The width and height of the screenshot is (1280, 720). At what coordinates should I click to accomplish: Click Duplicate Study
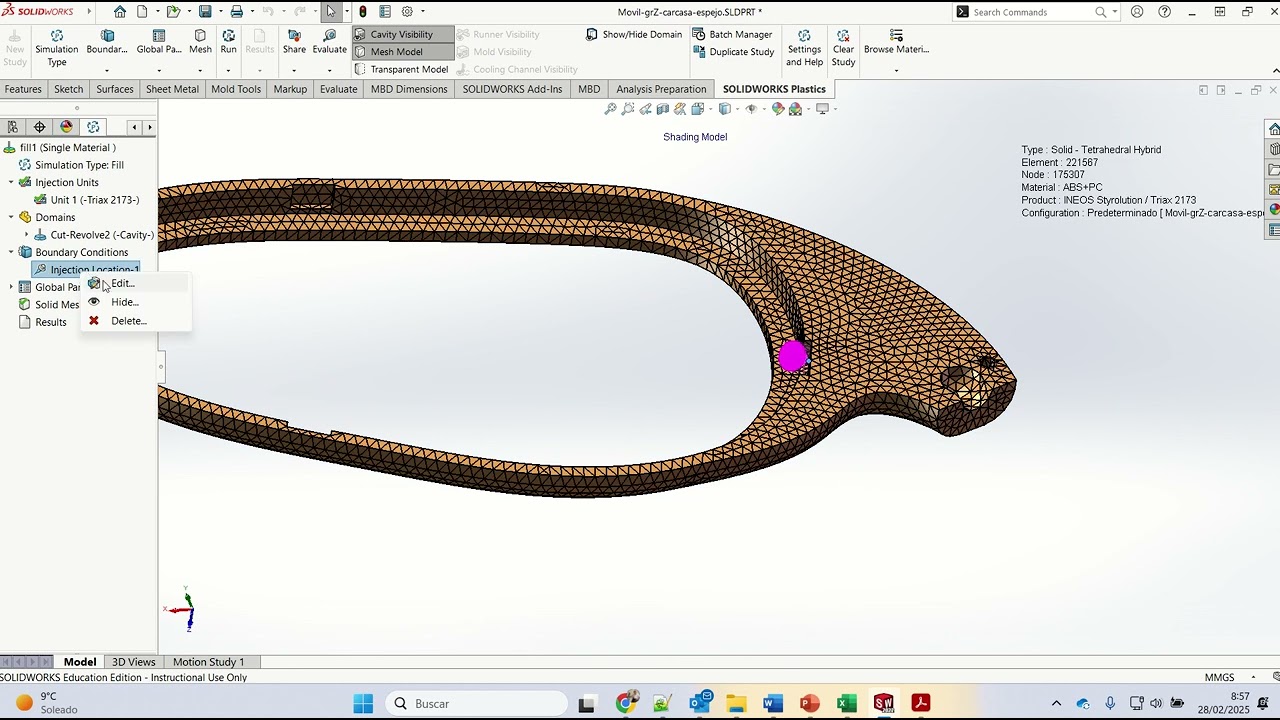tap(733, 52)
